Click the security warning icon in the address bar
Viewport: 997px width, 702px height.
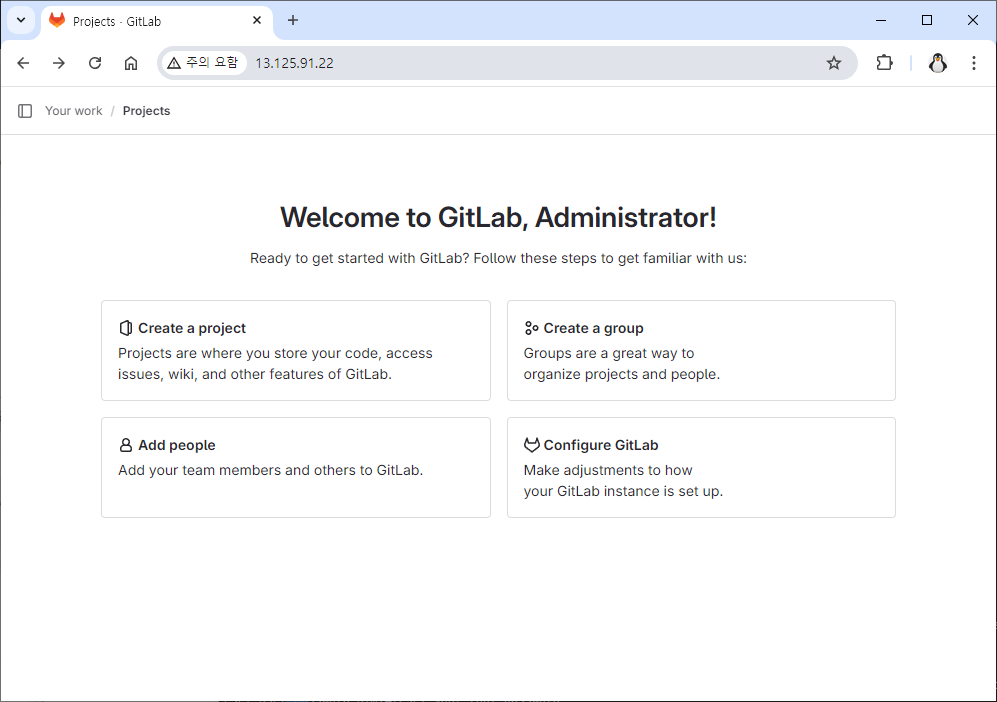[x=174, y=63]
